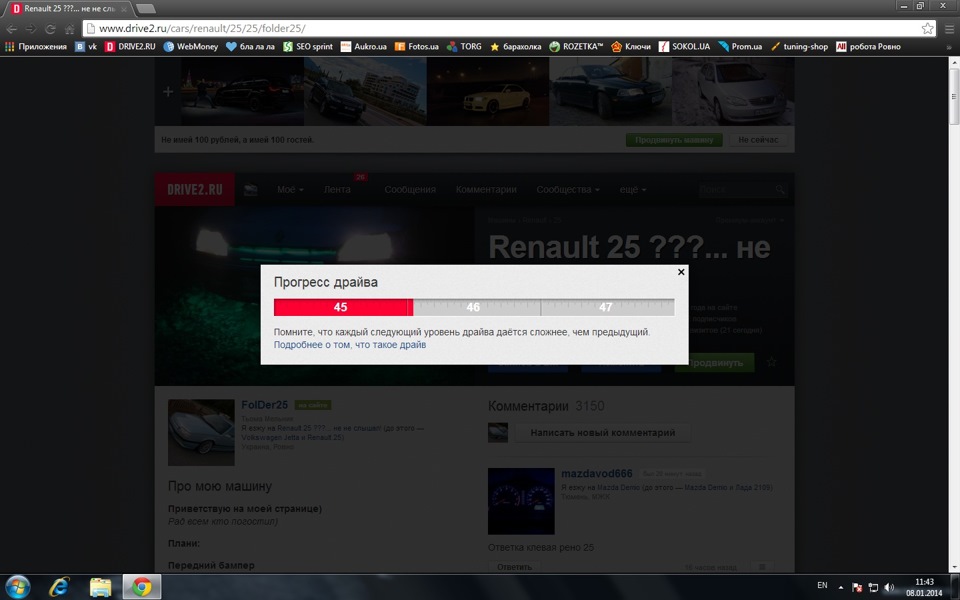Open the робота Ровно bookmark
The width and height of the screenshot is (960, 600).
point(868,47)
